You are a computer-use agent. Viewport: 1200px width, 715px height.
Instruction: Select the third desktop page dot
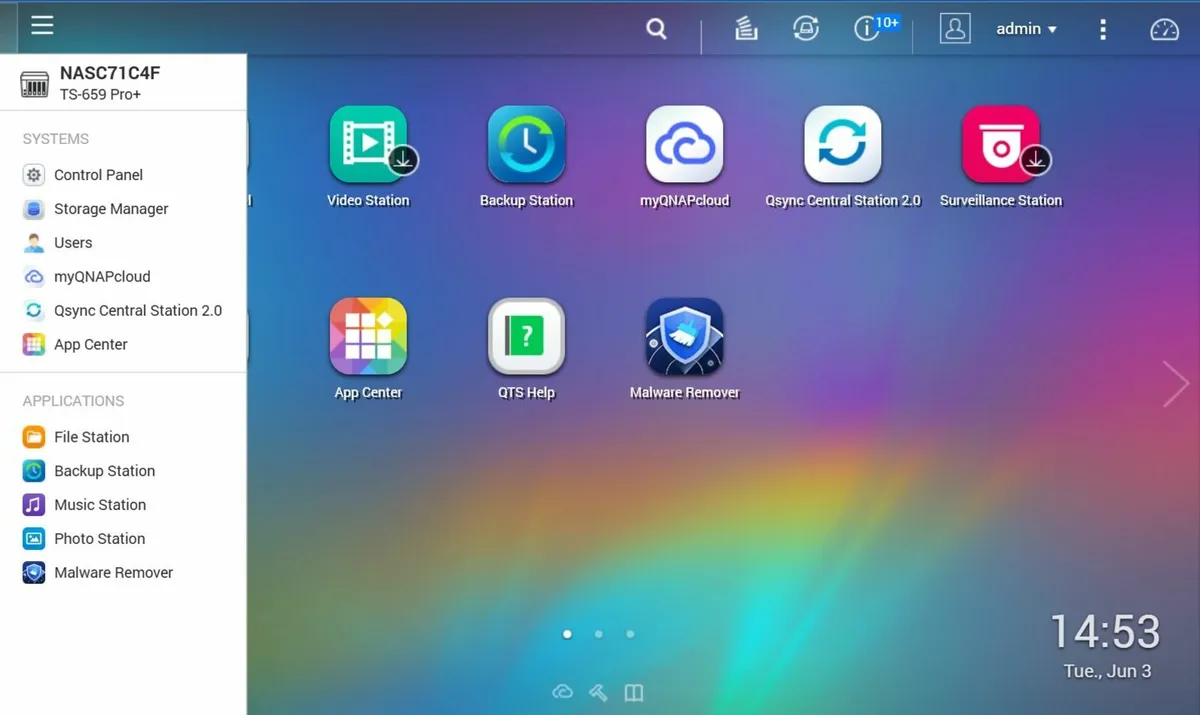630,634
